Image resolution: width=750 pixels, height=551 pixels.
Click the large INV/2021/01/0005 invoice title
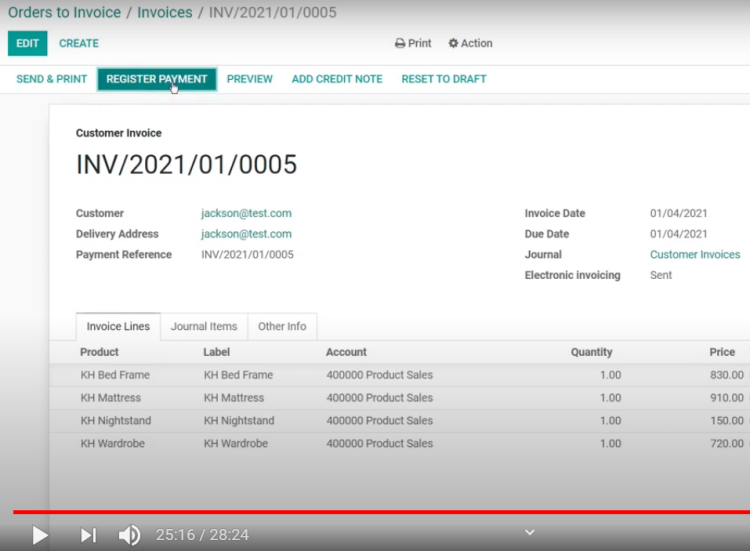tap(187, 165)
